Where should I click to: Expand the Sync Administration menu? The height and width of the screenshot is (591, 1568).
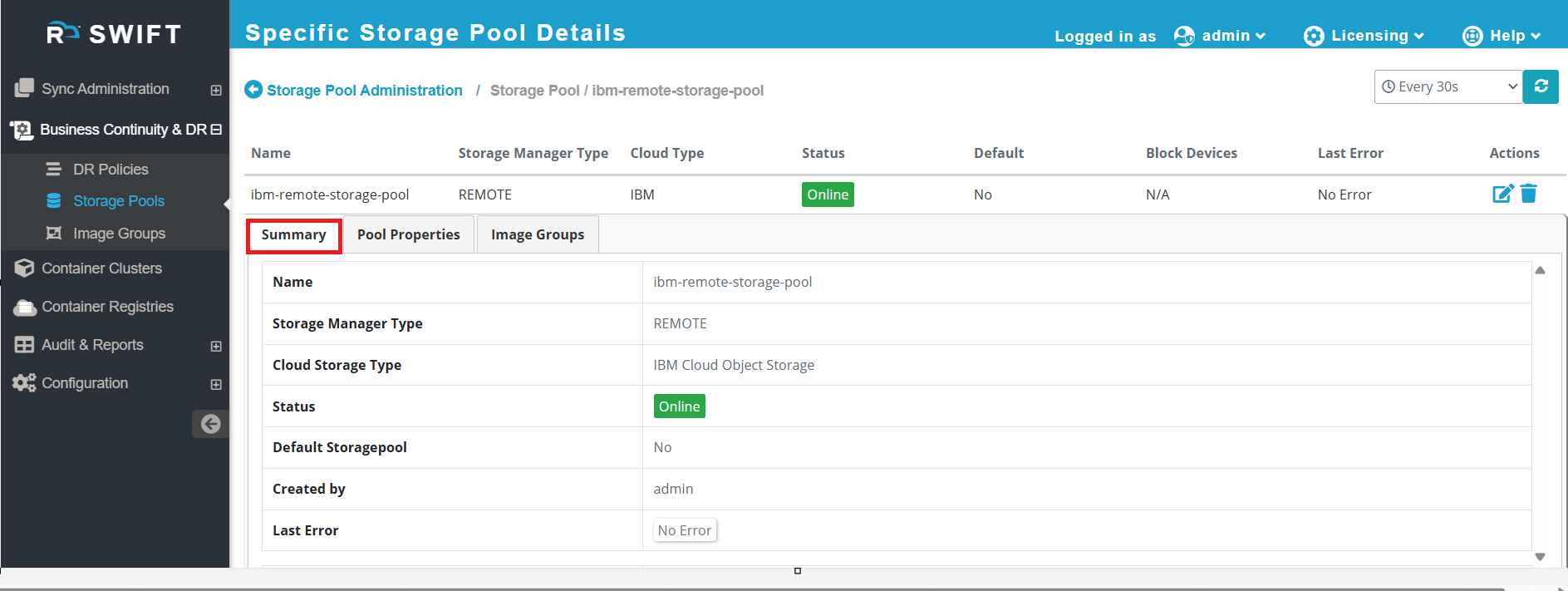tap(216, 90)
